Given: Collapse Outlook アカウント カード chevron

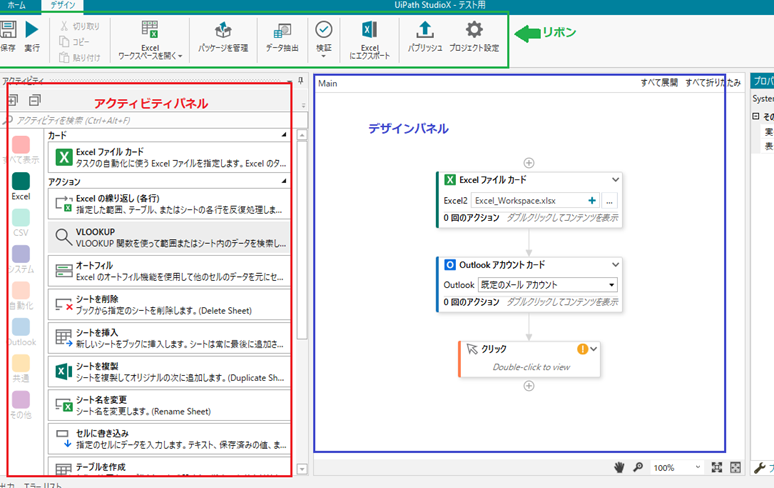Looking at the screenshot, I should coord(615,264).
